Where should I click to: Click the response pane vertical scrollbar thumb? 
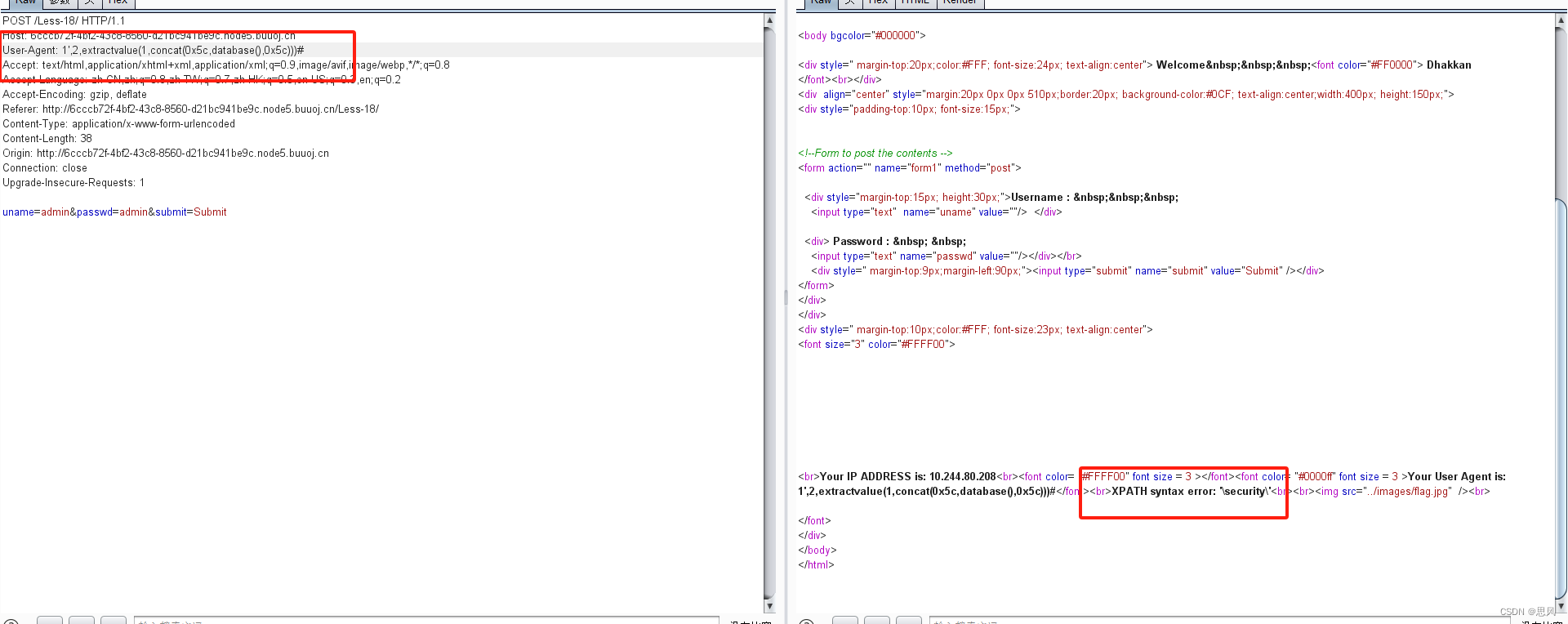coord(1561,399)
